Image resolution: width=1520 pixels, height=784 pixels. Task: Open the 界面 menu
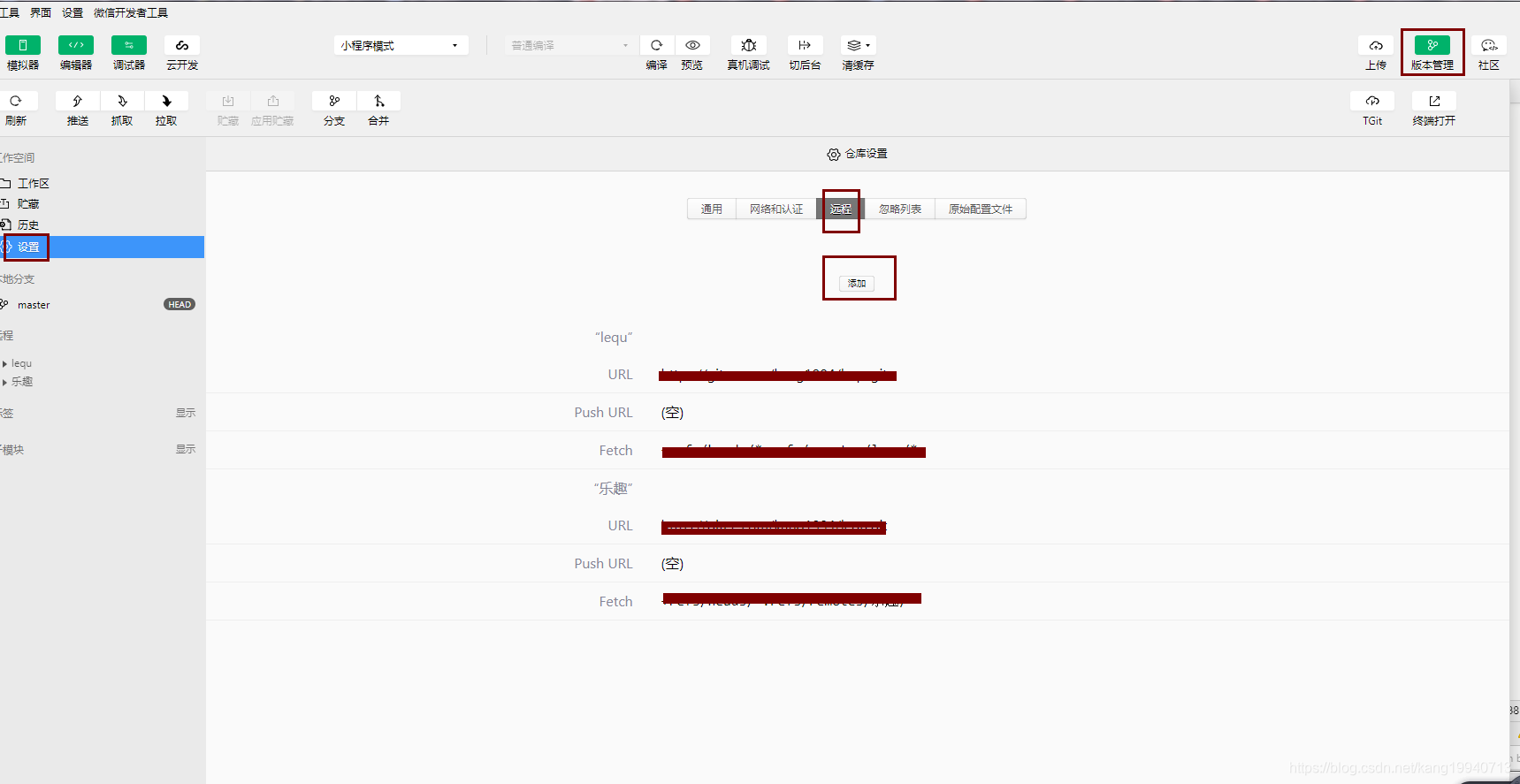pyautogui.click(x=41, y=12)
